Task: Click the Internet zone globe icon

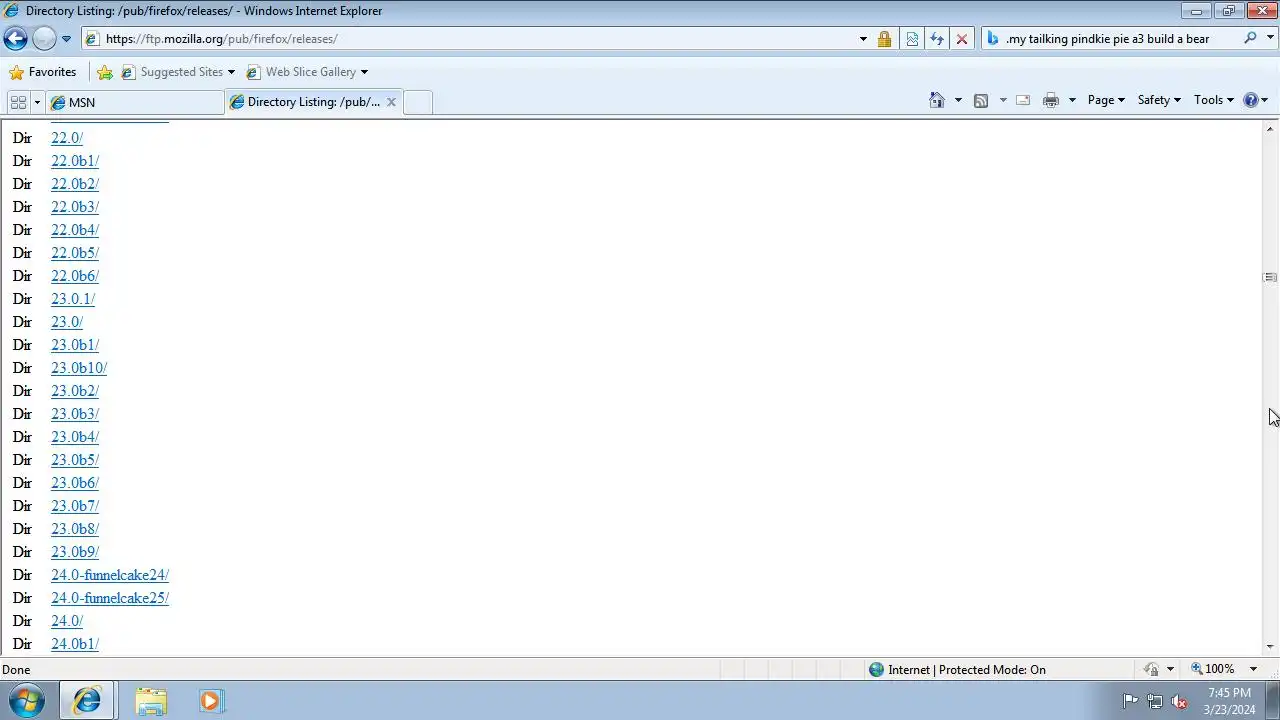Action: click(x=877, y=670)
